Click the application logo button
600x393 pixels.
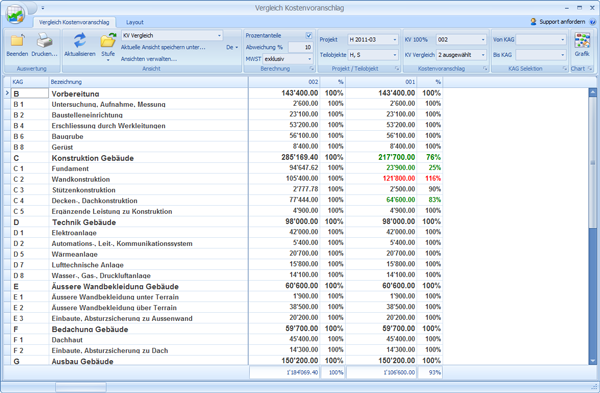[15, 15]
